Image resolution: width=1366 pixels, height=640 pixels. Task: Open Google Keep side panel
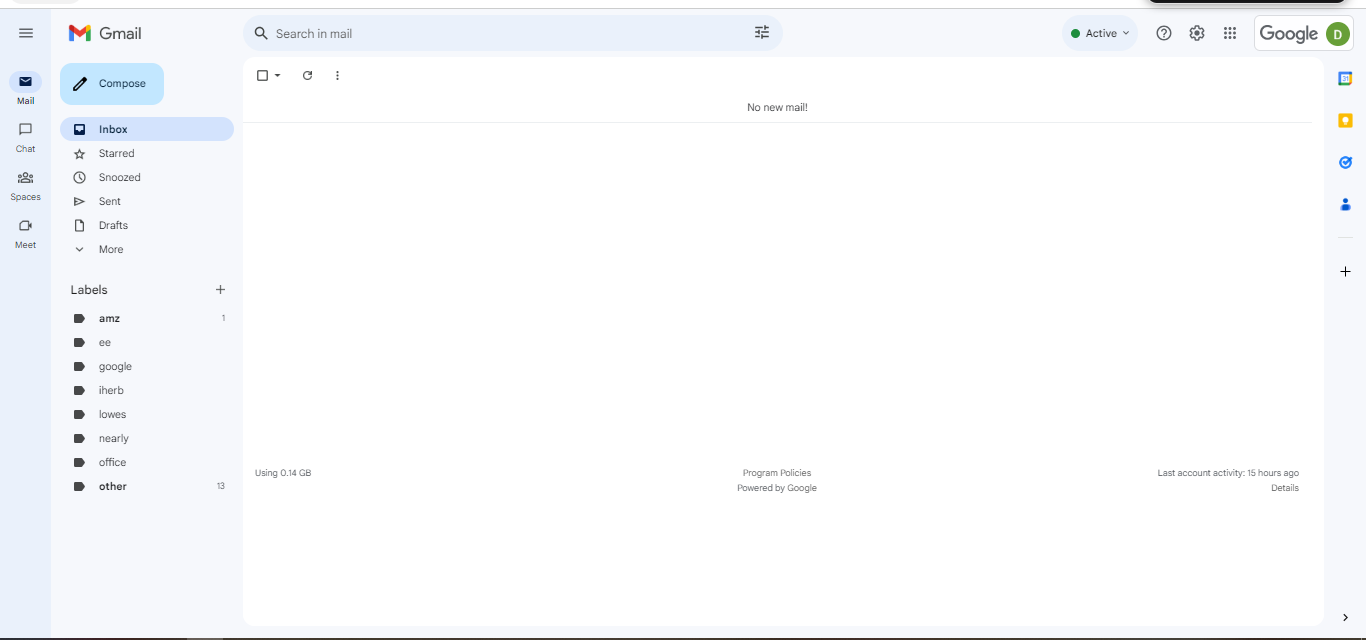[1345, 121]
